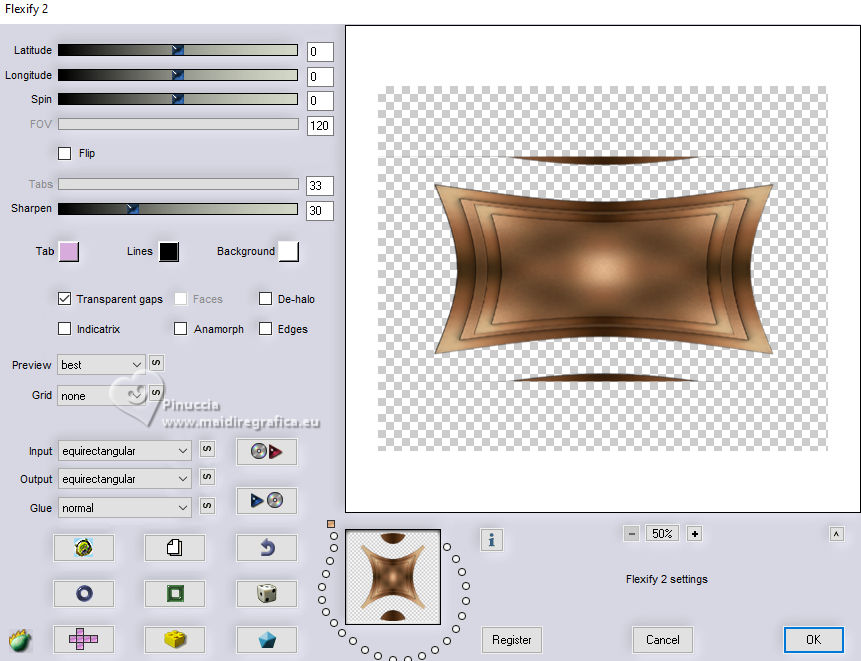Click the S button beside Output
Screen dimensions: 861x661
(x=207, y=477)
